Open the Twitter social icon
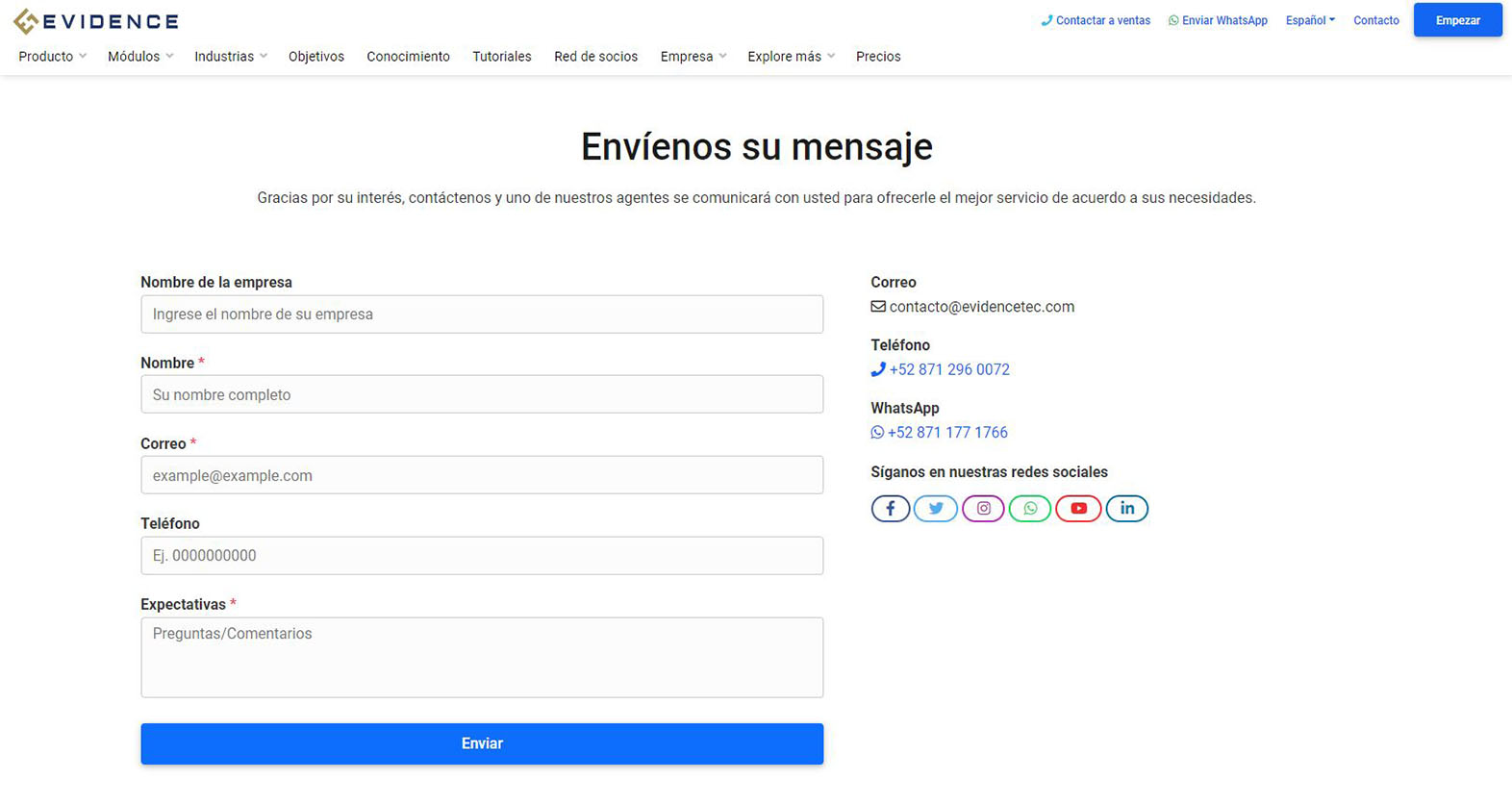 click(935, 508)
